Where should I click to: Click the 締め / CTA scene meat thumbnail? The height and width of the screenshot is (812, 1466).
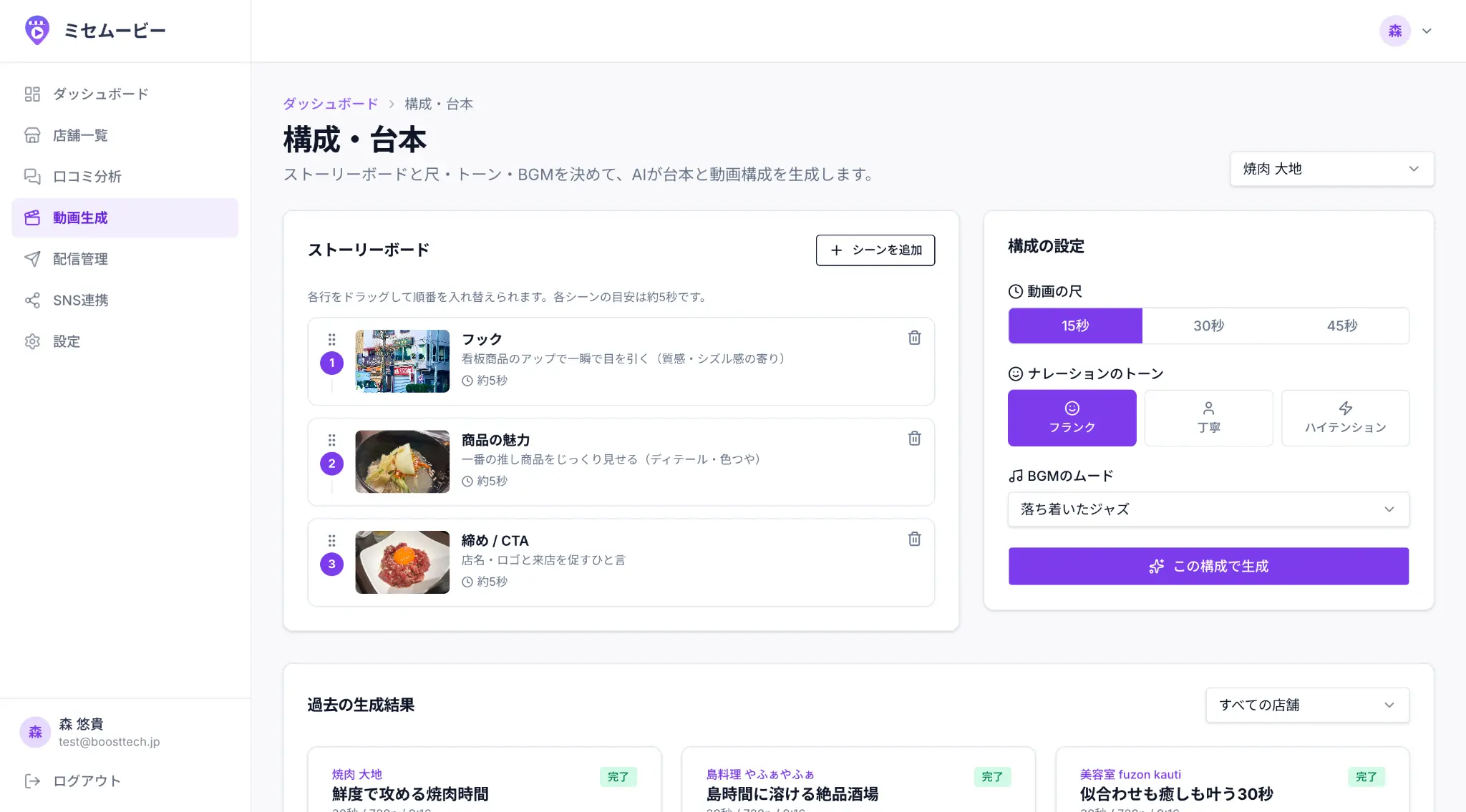pyautogui.click(x=402, y=562)
